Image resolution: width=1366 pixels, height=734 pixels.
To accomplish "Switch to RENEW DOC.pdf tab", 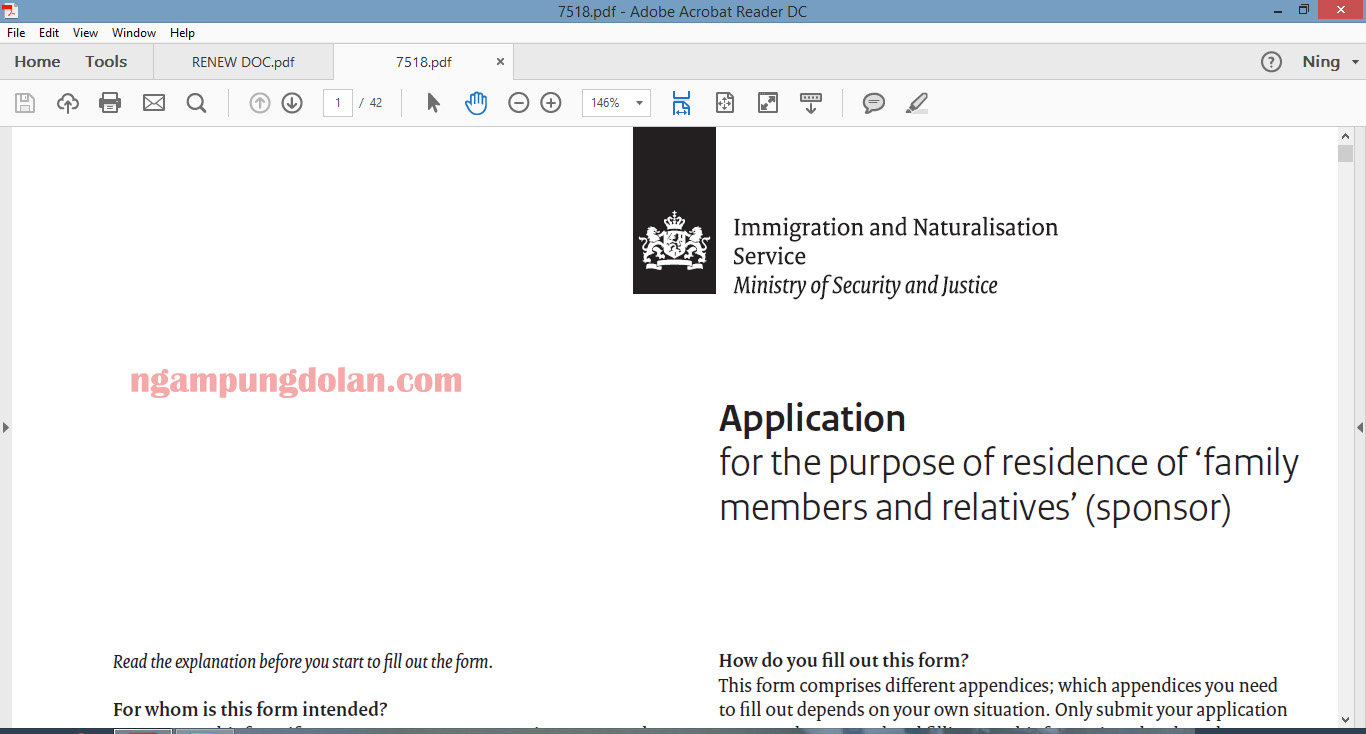I will 243,62.
